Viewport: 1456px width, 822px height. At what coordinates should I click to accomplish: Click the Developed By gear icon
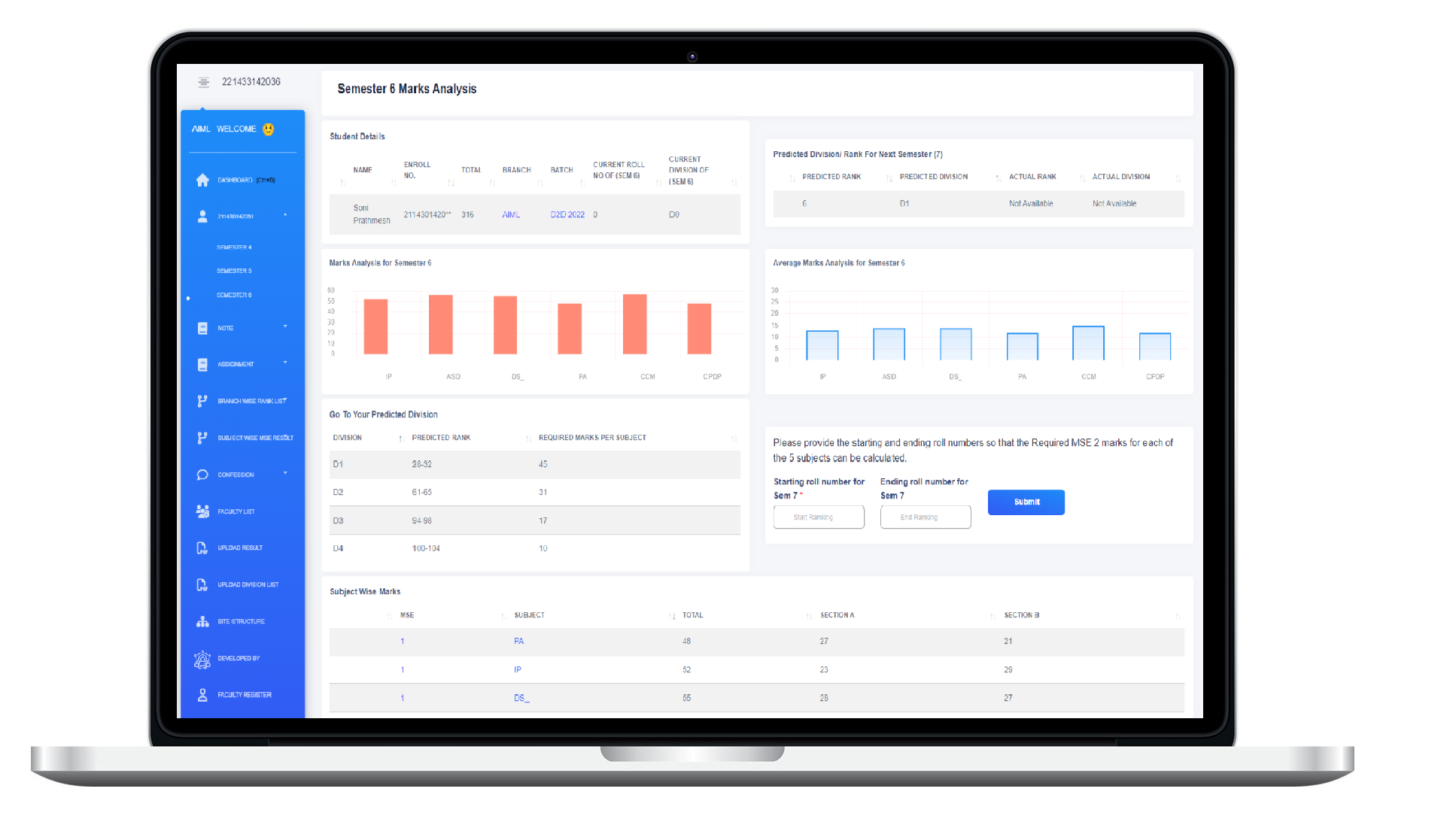[x=202, y=658]
